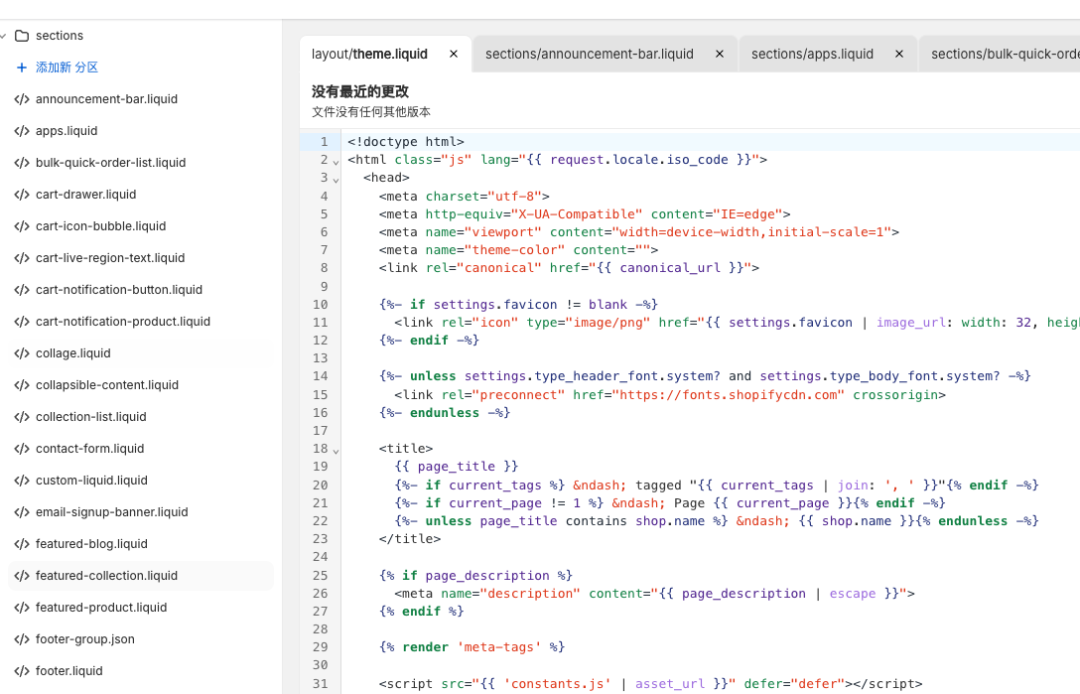Fold the title block at line 18
Image resolution: width=1080 pixels, height=694 pixels.
[336, 451]
